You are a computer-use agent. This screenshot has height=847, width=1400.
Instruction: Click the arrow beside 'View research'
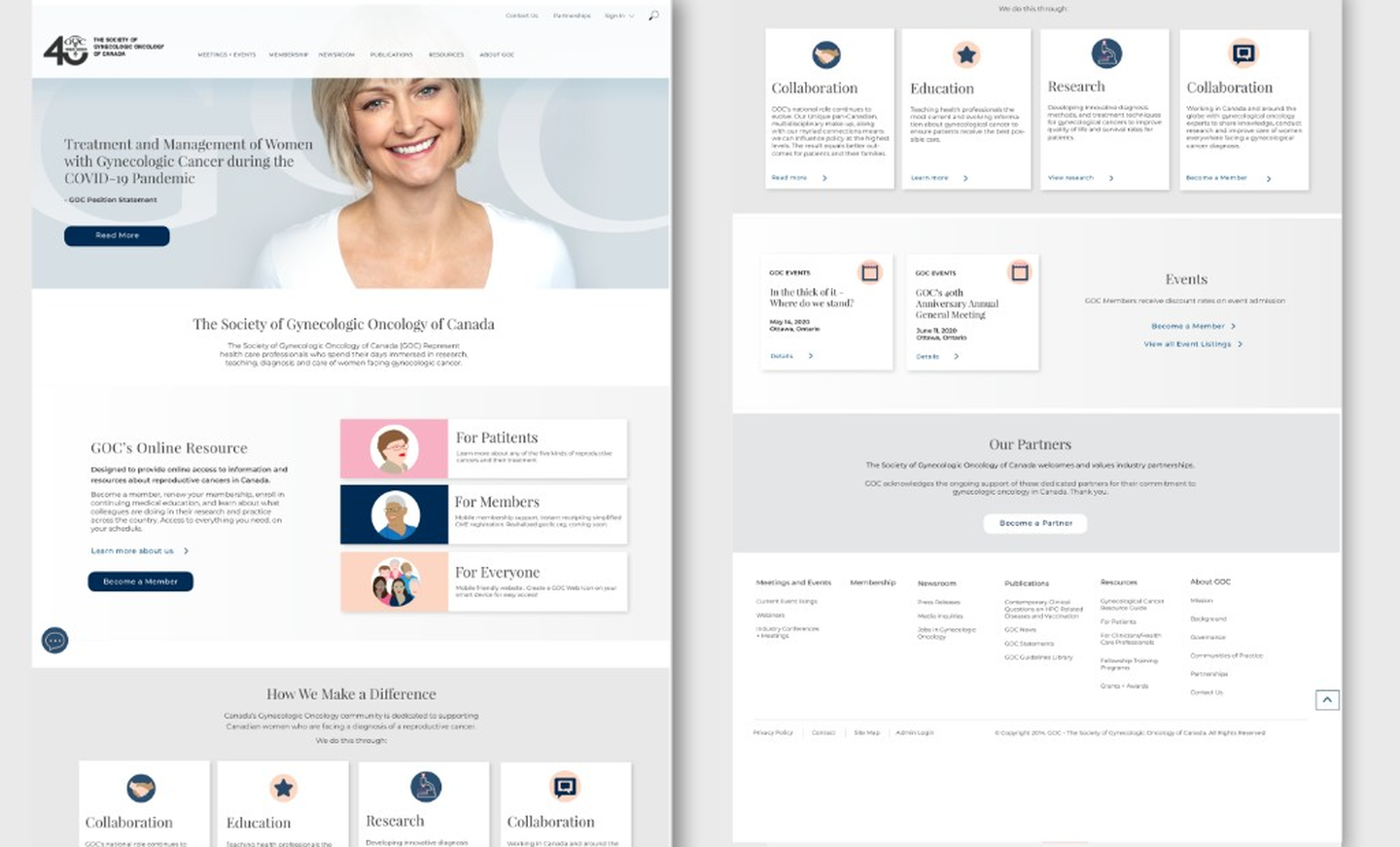pyautogui.click(x=1111, y=178)
